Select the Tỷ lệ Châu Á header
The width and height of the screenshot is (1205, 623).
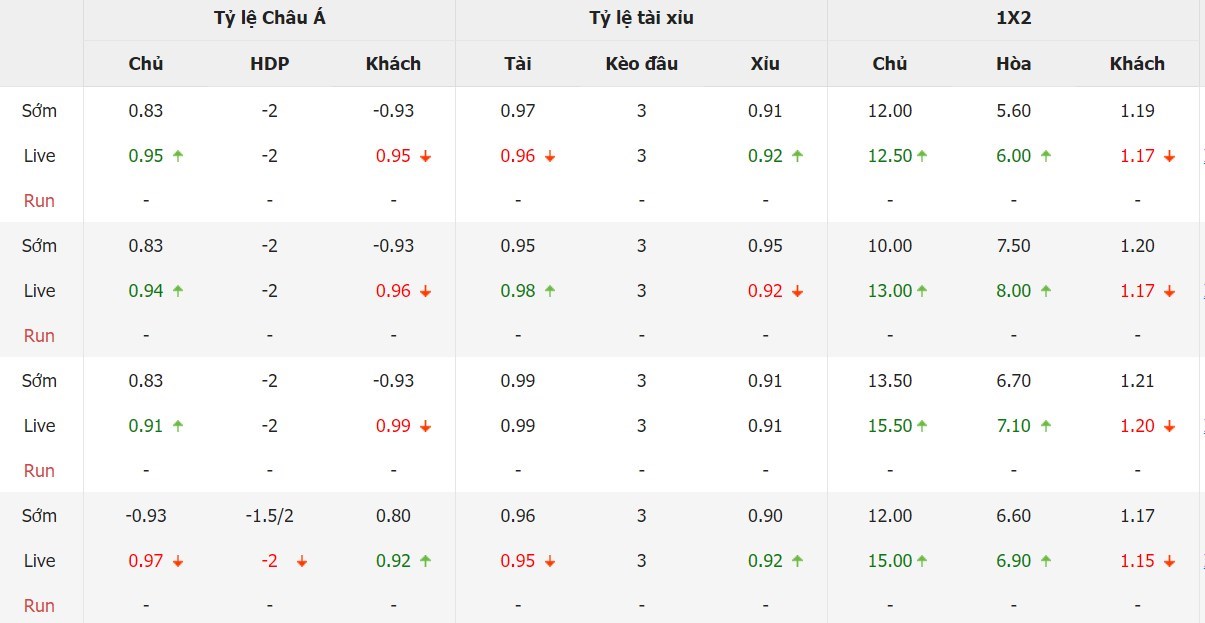point(269,19)
